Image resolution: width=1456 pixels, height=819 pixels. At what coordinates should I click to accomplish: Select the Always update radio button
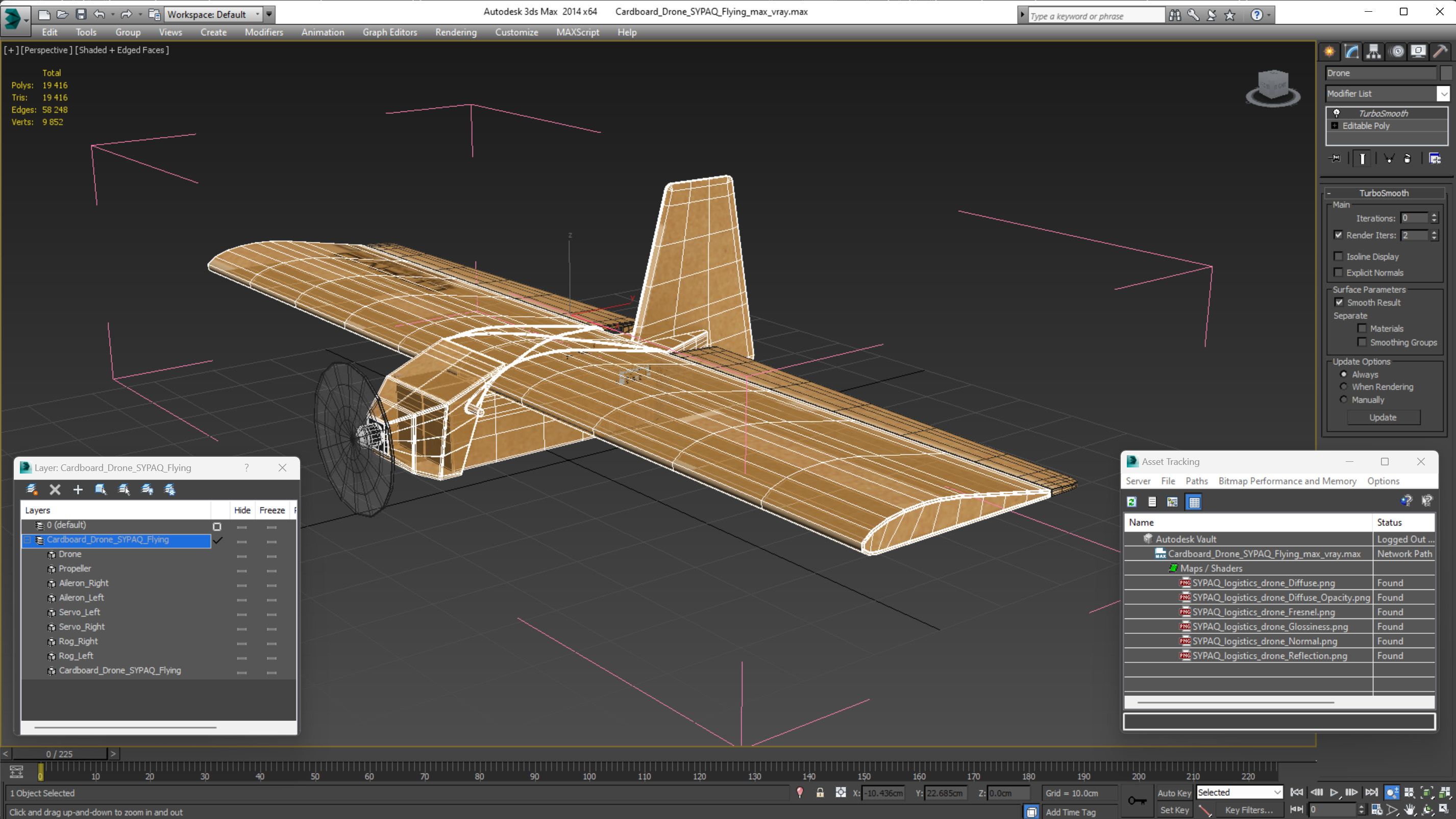[1344, 374]
